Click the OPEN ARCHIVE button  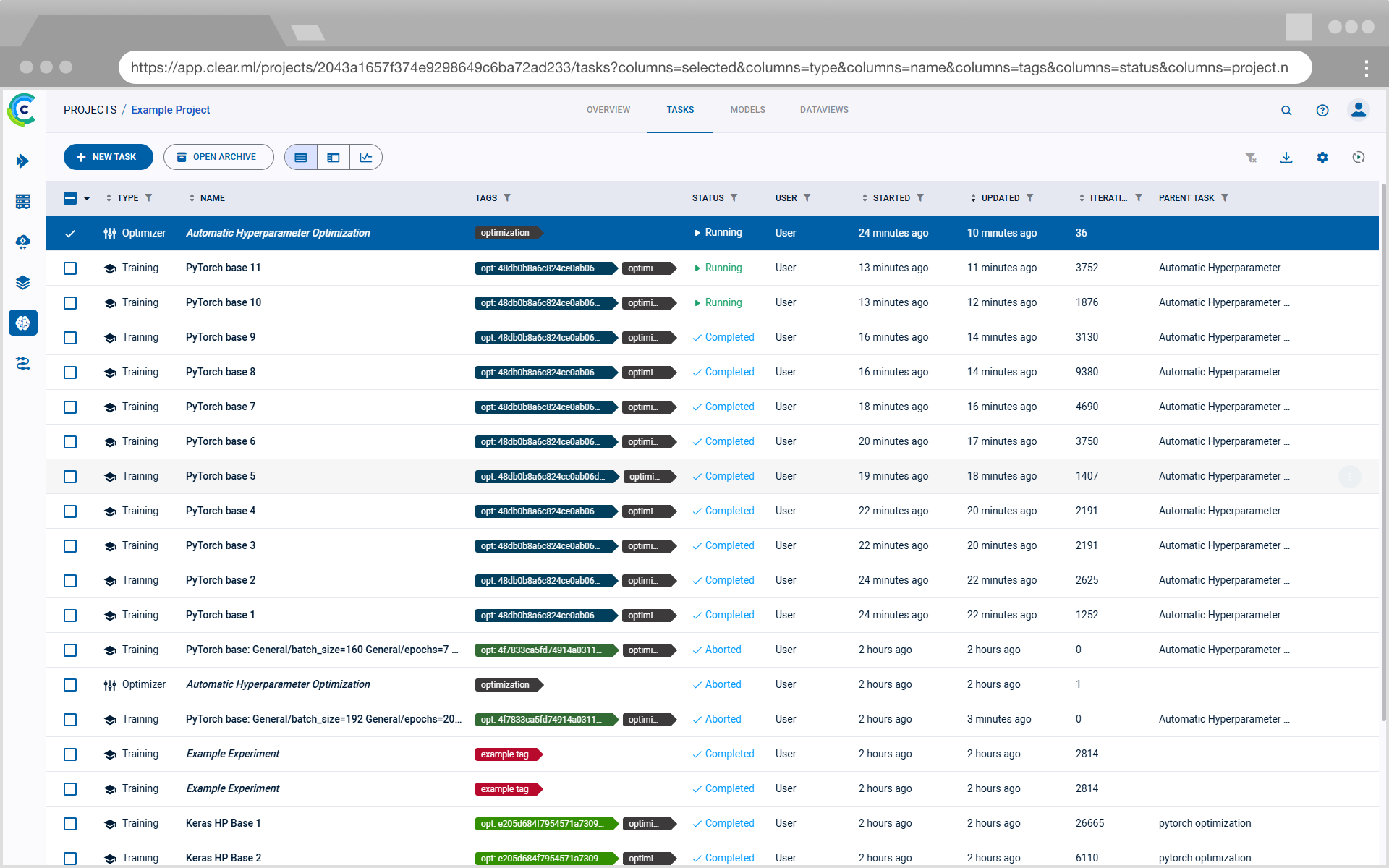pos(214,157)
